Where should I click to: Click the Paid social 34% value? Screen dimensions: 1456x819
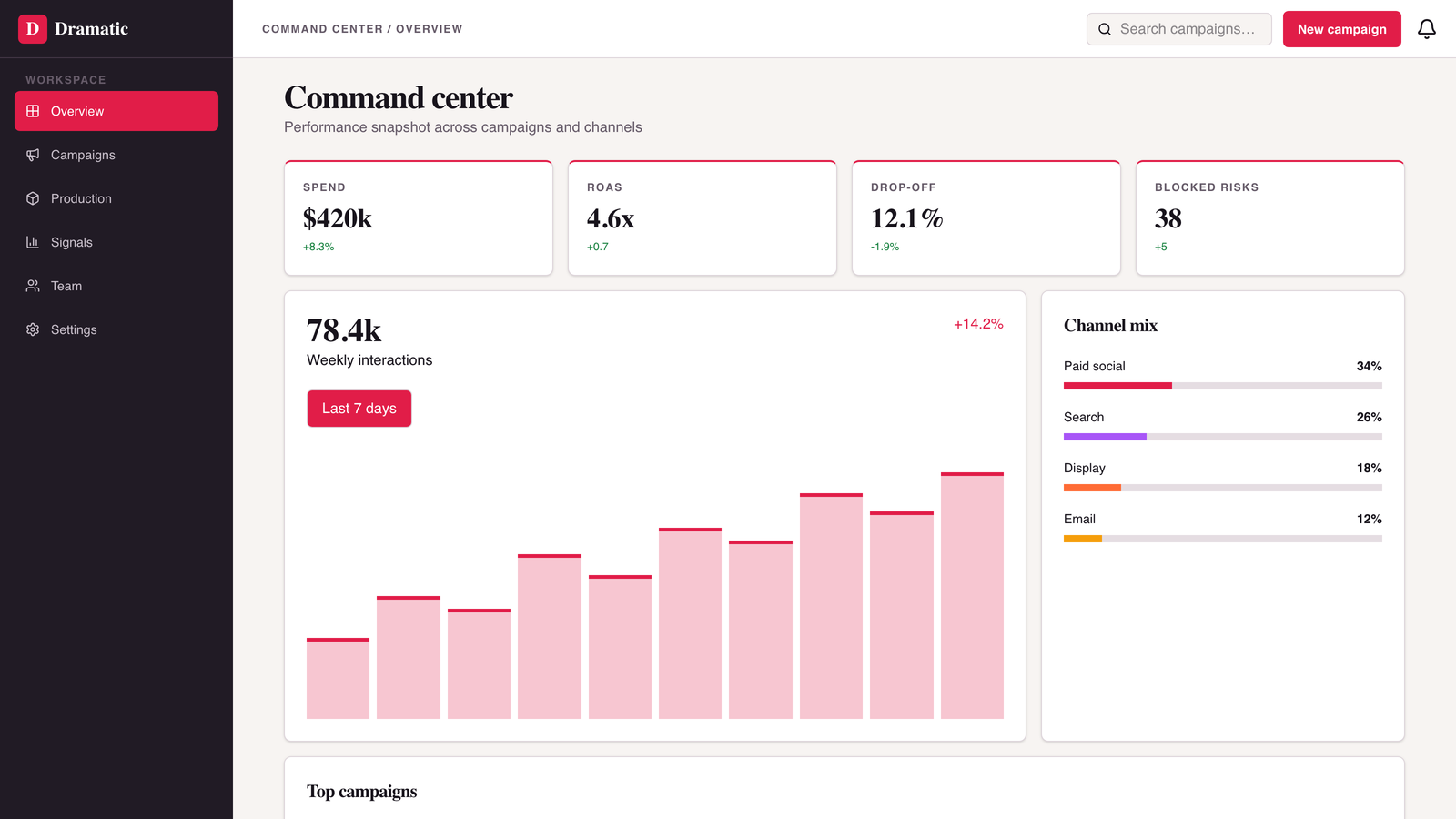[1369, 366]
